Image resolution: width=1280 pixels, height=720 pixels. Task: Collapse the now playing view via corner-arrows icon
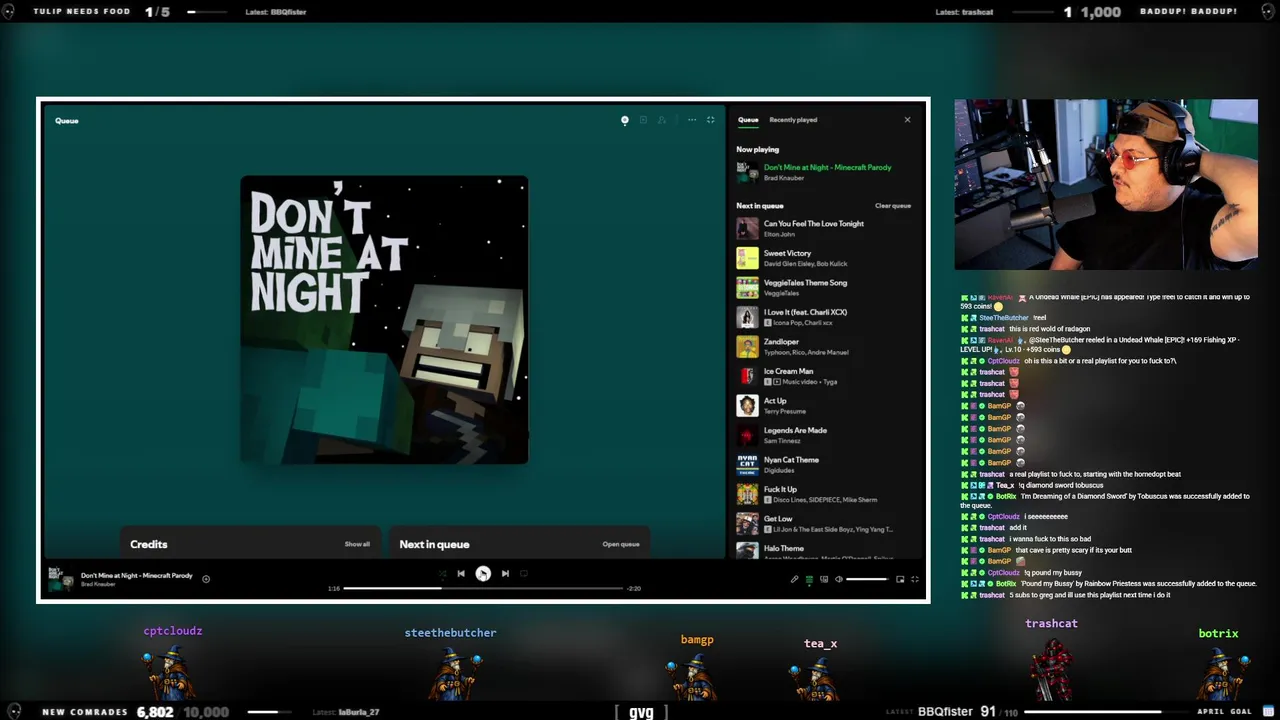(710, 120)
